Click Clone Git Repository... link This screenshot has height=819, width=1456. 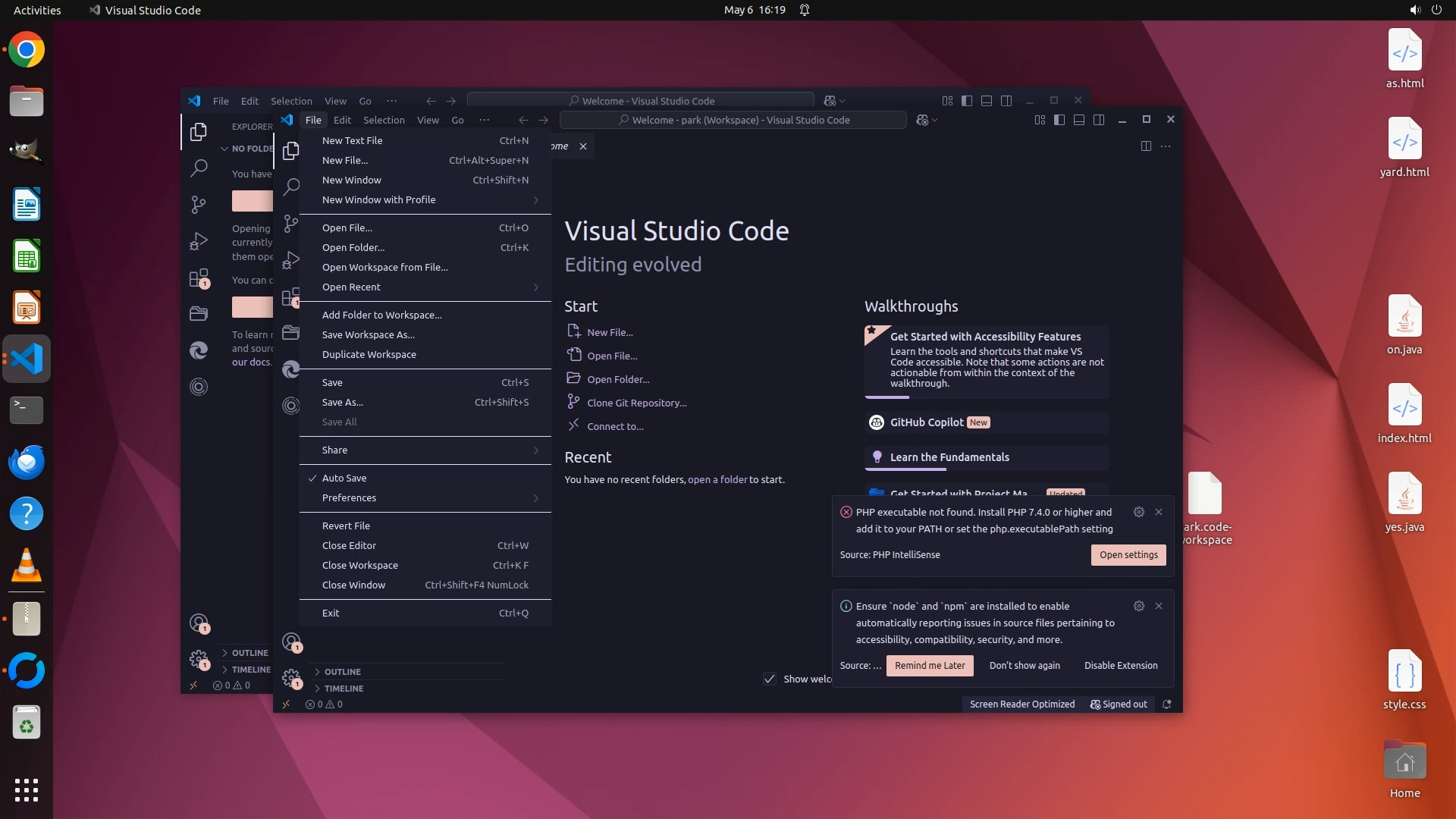(x=636, y=403)
